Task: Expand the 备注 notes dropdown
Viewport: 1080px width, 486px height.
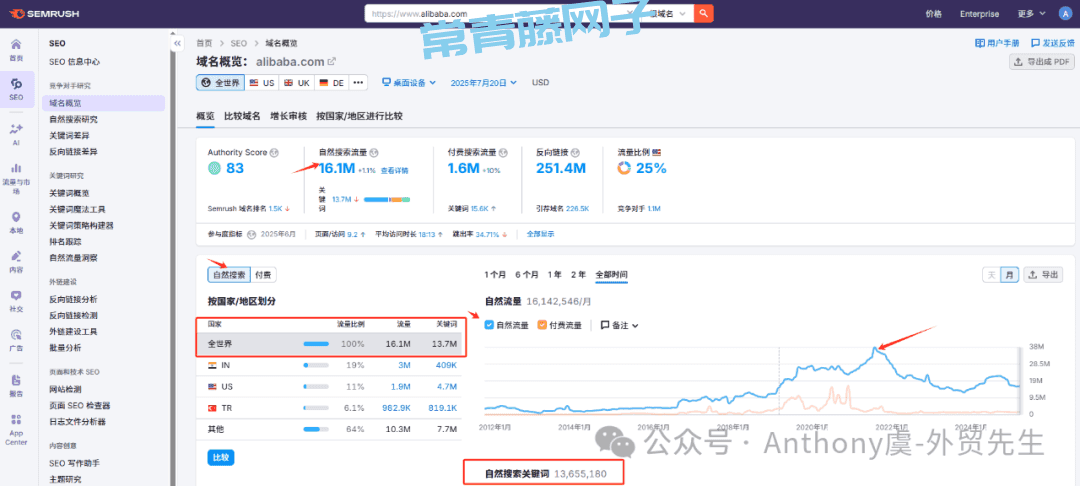Action: [x=619, y=325]
